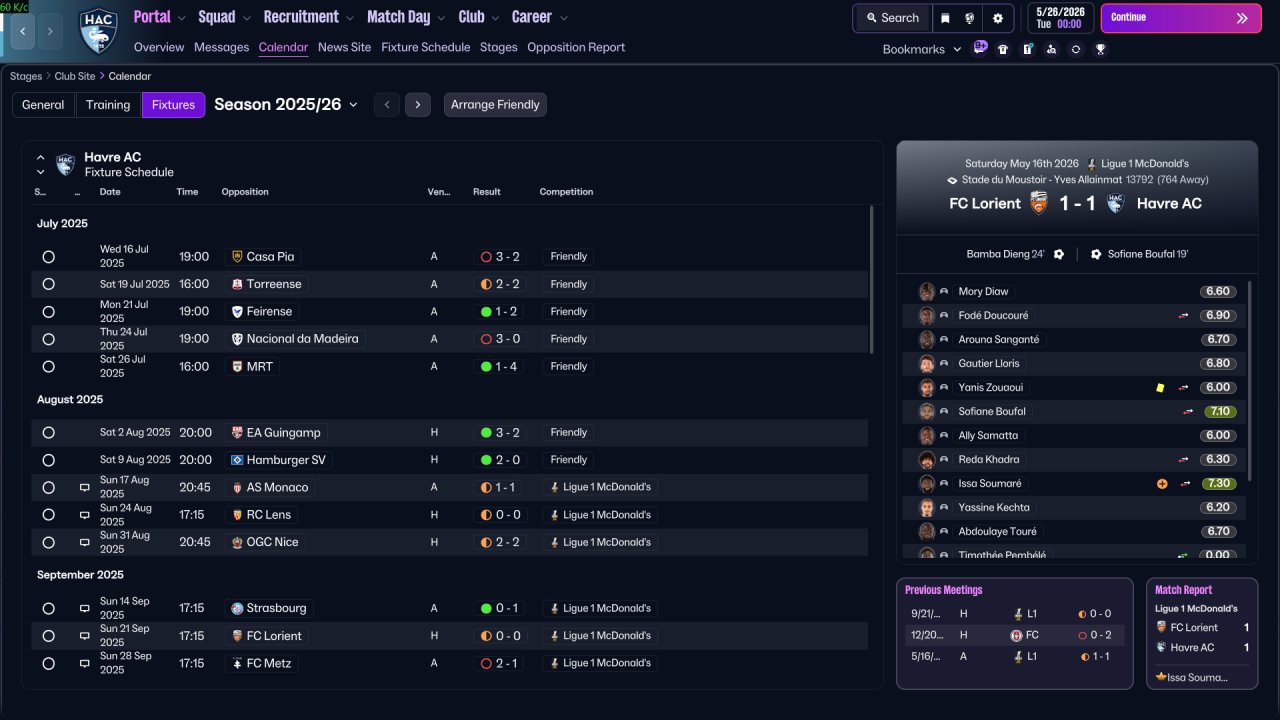Select the radio circle for Torreense fixture
This screenshot has height=720, width=1280.
tap(49, 284)
